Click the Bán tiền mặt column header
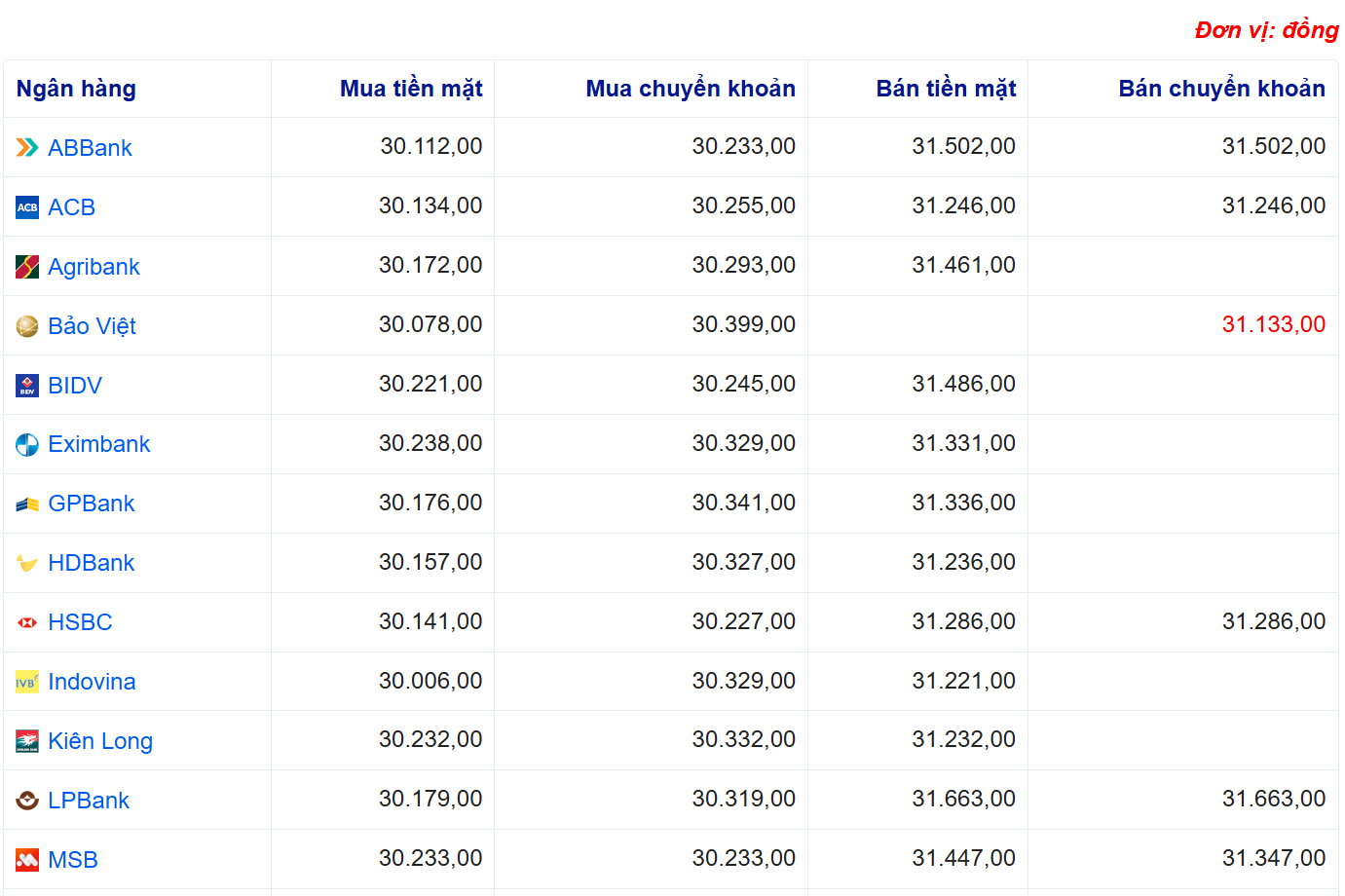Image resolution: width=1345 pixels, height=896 pixels. [946, 89]
